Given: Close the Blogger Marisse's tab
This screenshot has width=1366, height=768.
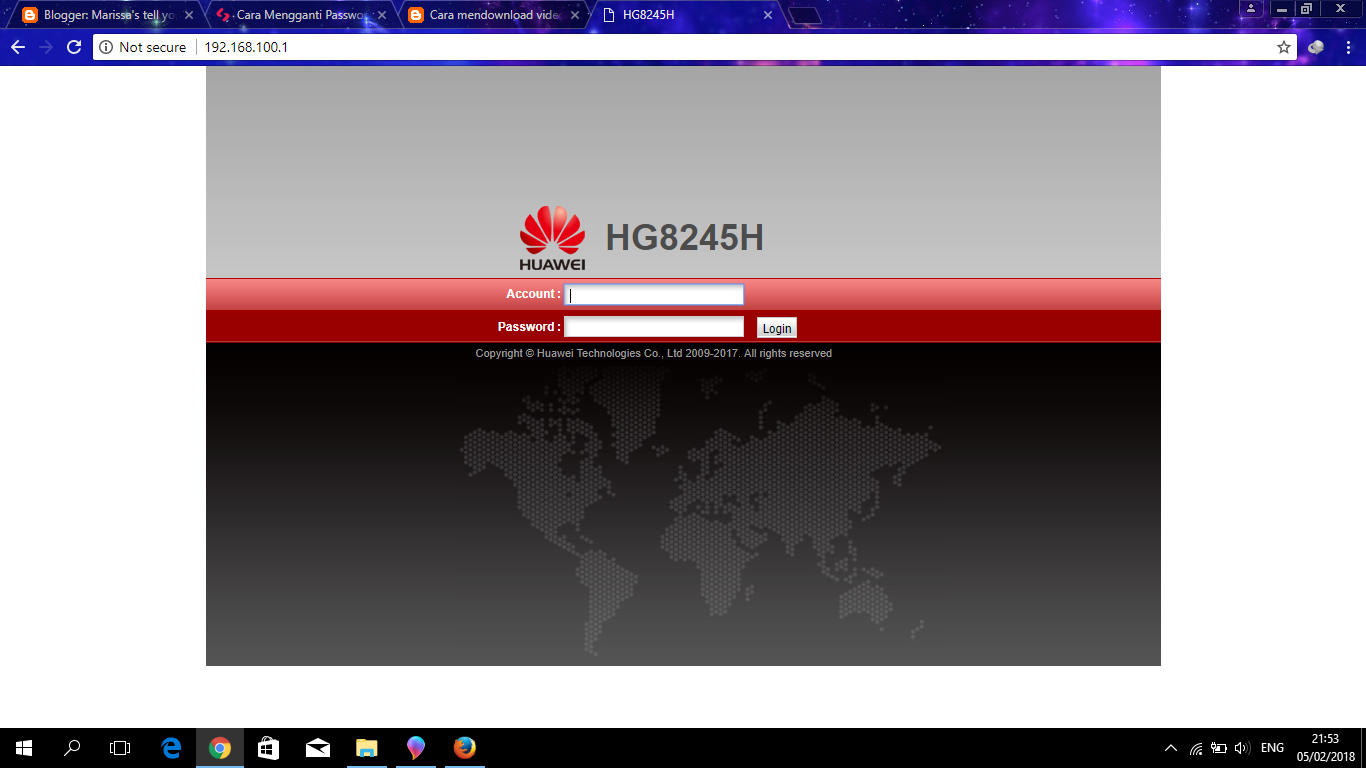Looking at the screenshot, I should [189, 15].
